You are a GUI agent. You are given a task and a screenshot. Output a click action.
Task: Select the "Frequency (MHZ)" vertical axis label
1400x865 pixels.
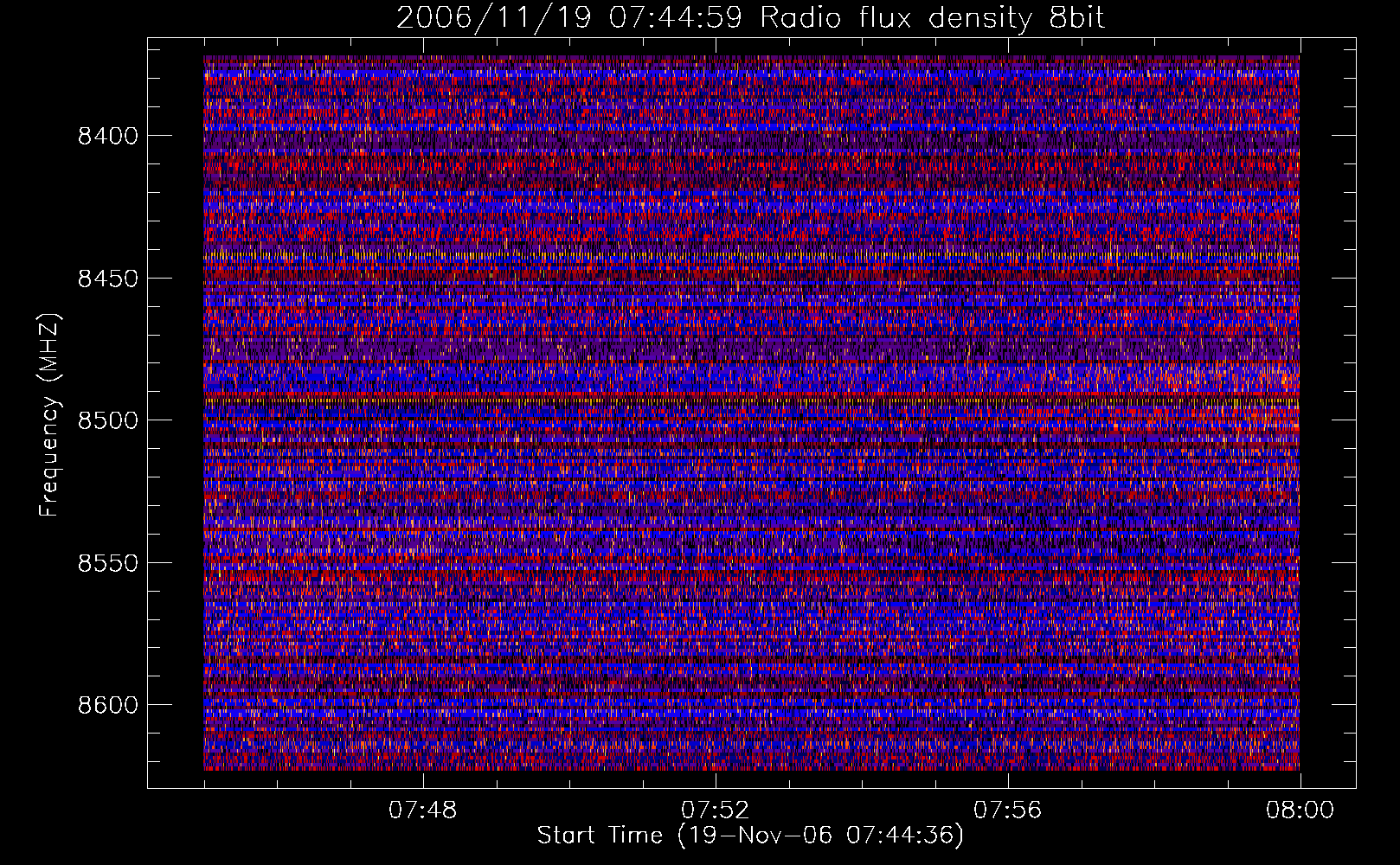click(49, 415)
